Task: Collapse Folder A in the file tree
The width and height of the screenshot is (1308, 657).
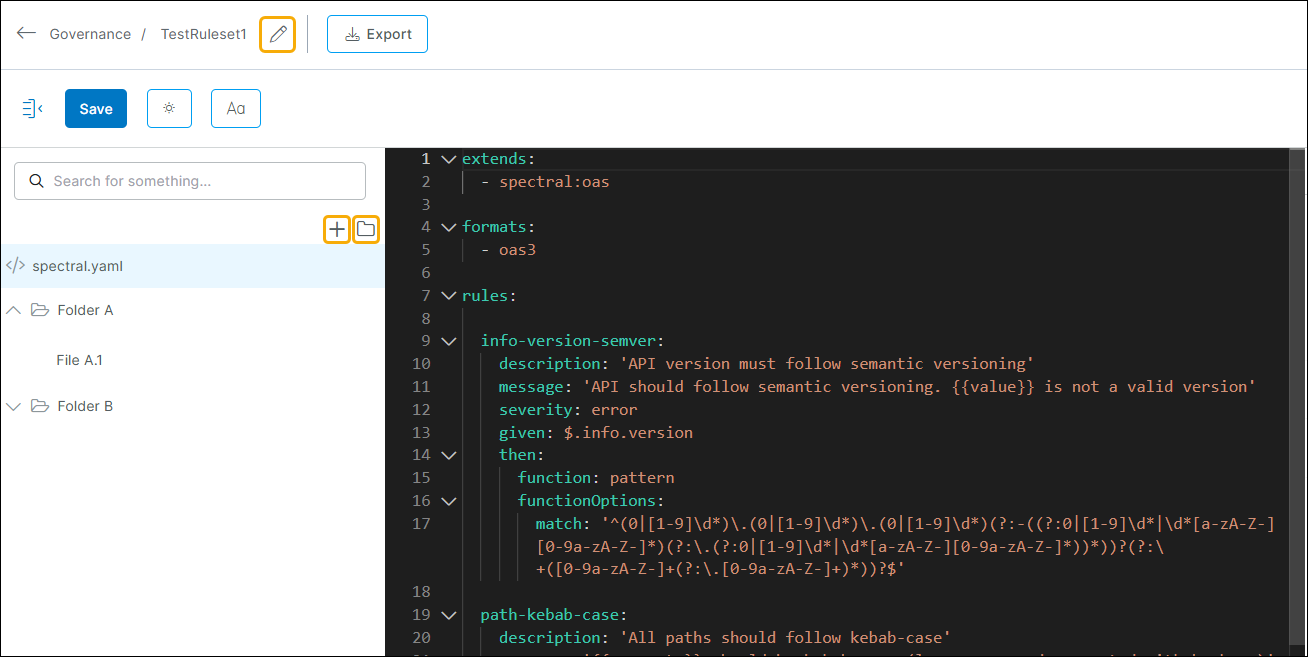Action: point(13,310)
